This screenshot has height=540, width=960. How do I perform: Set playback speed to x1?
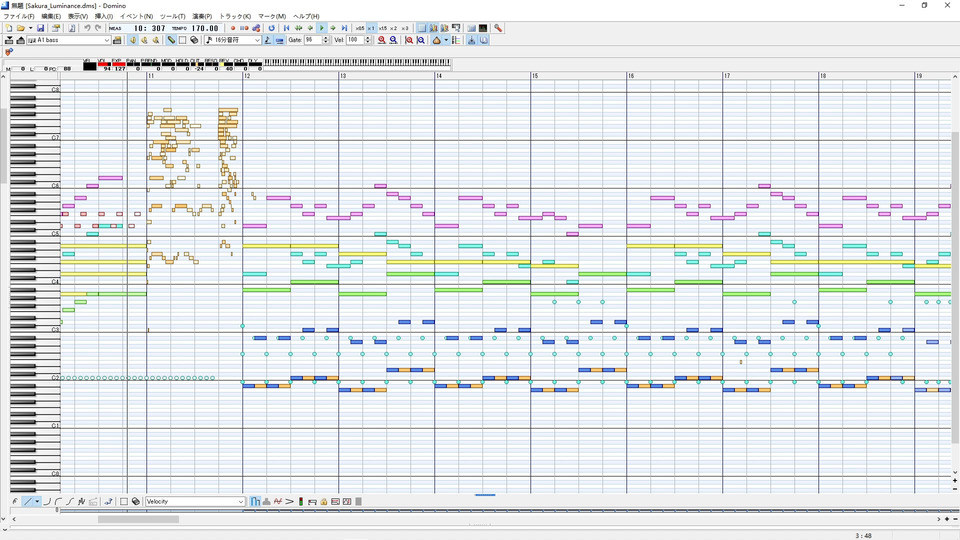click(371, 28)
